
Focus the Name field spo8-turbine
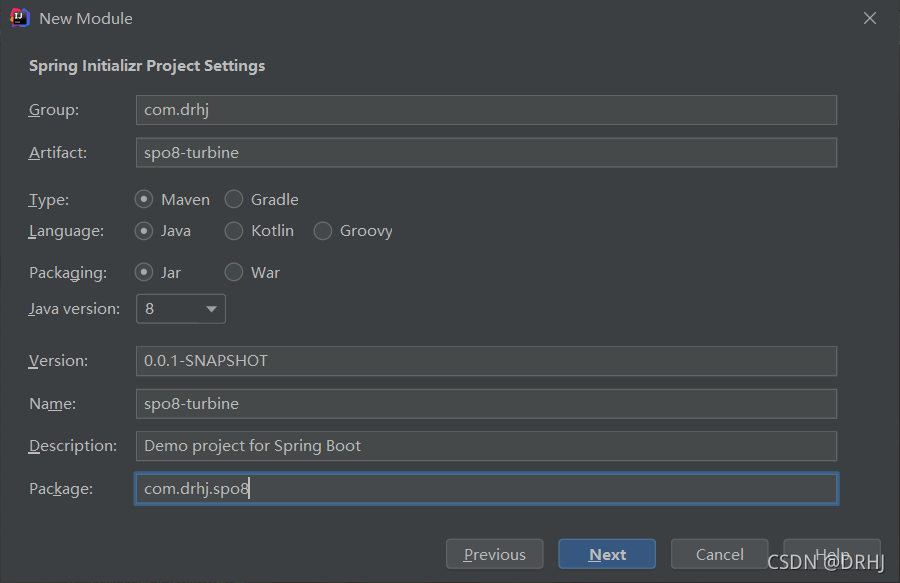click(x=486, y=404)
